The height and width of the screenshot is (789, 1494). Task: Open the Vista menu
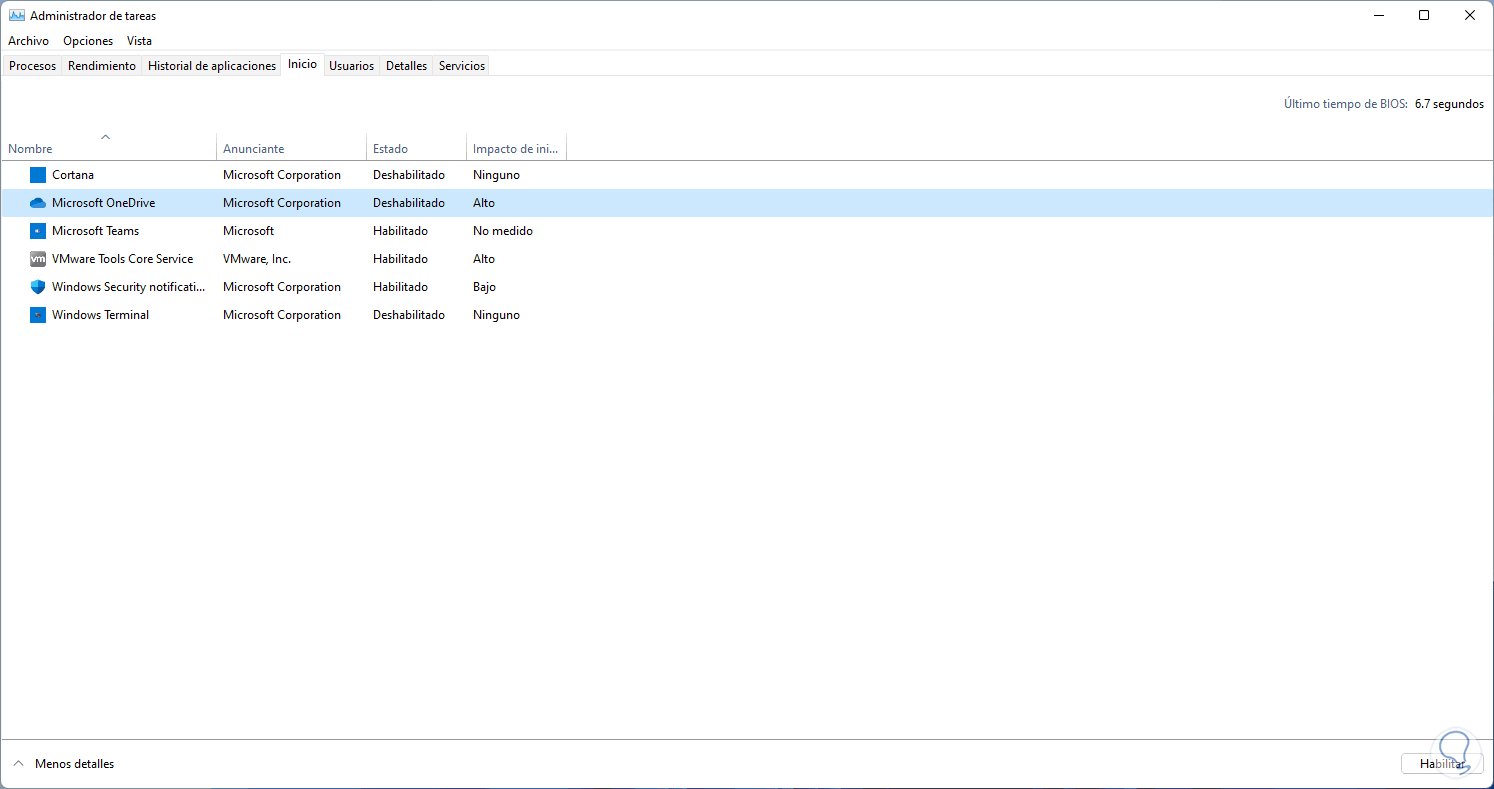point(140,41)
